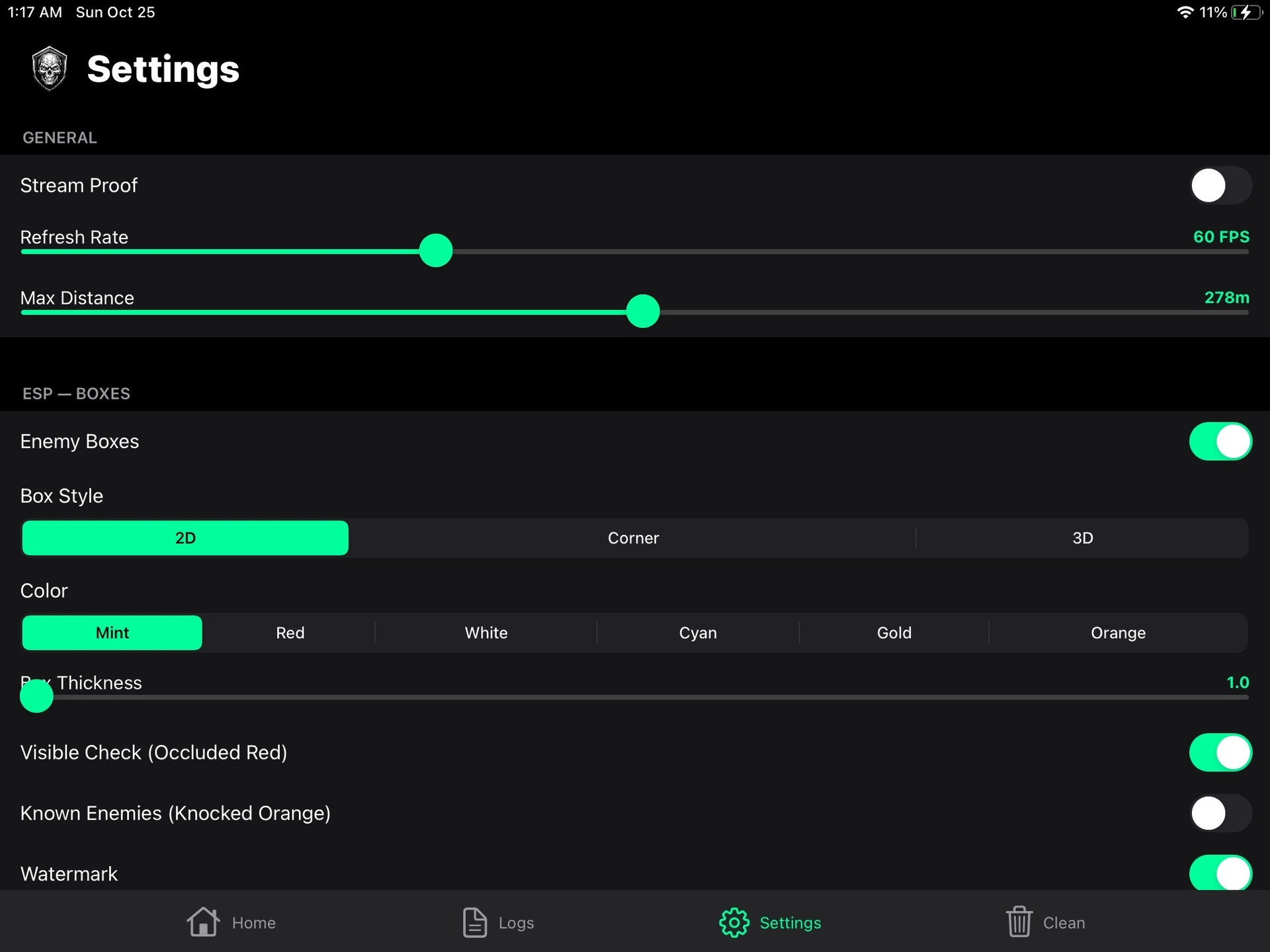Disable the Enemy Boxes switch
1270x952 pixels.
tap(1220, 441)
